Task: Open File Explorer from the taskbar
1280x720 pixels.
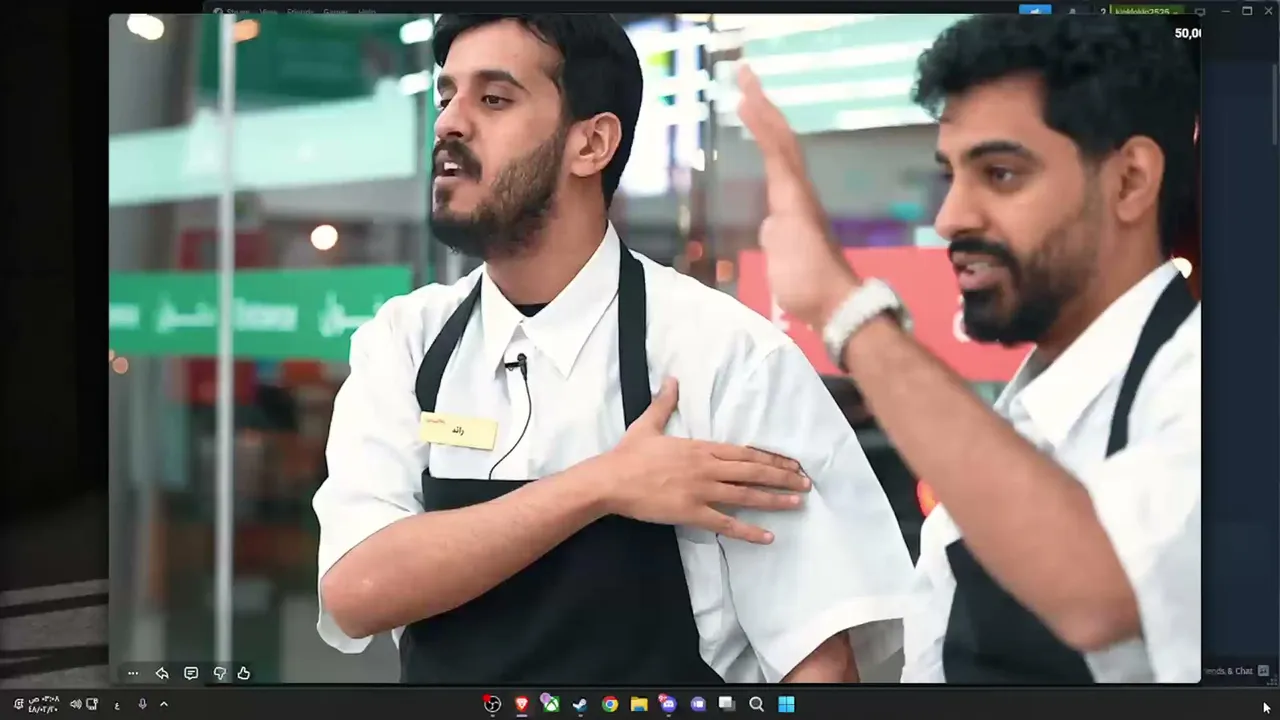Action: (638, 704)
